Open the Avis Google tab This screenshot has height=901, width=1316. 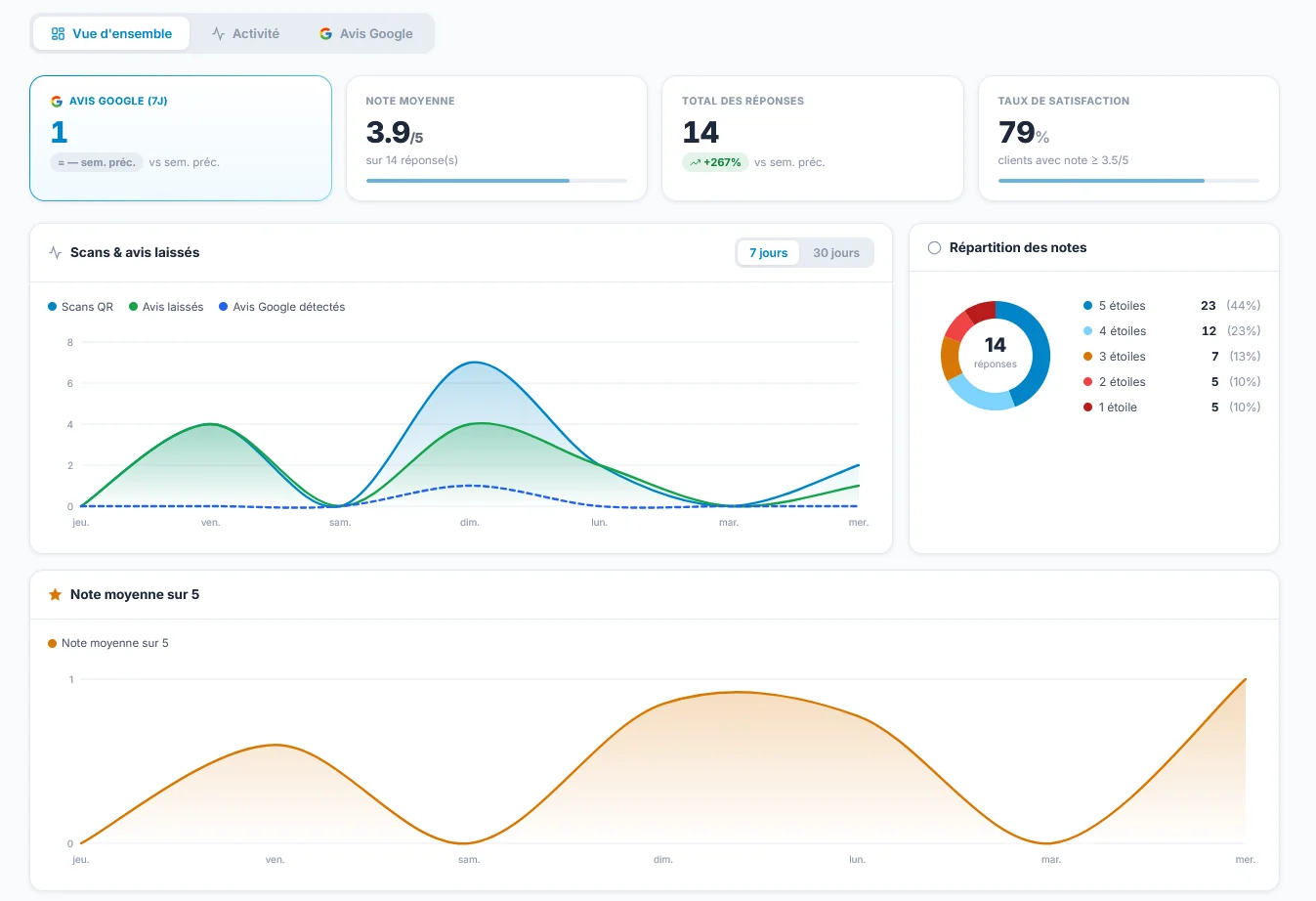365,33
